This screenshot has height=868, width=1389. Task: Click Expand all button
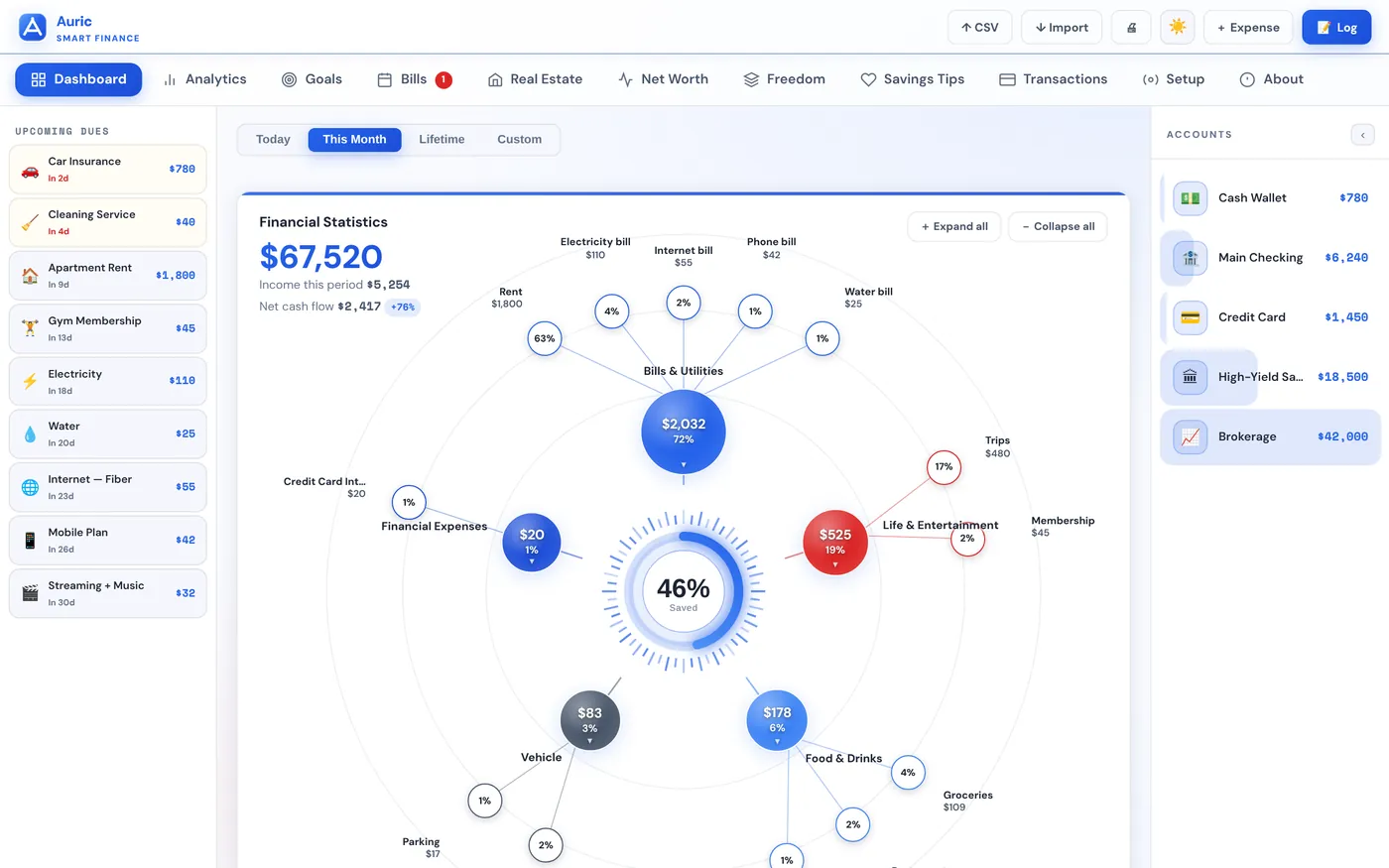click(x=954, y=227)
